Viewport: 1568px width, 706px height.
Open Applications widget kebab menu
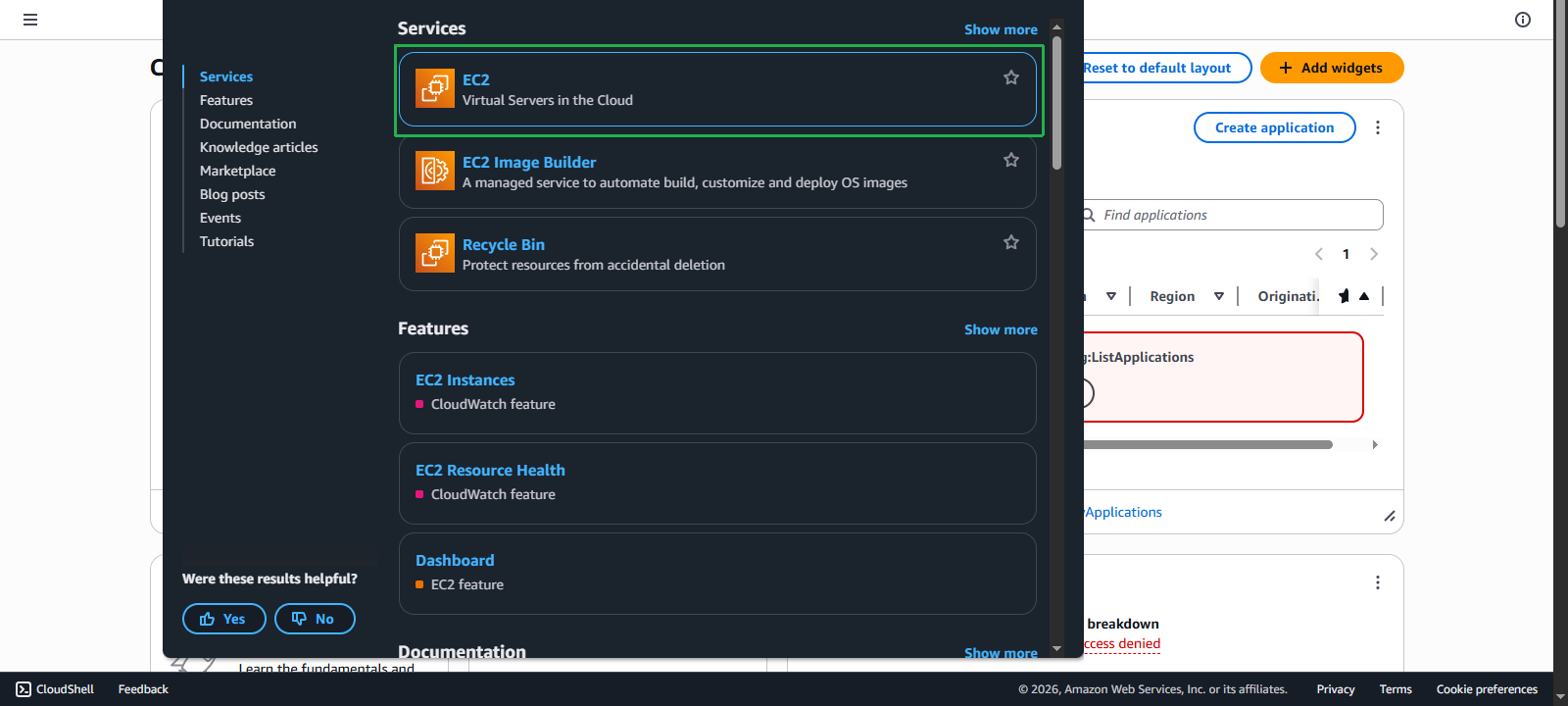[1378, 127]
